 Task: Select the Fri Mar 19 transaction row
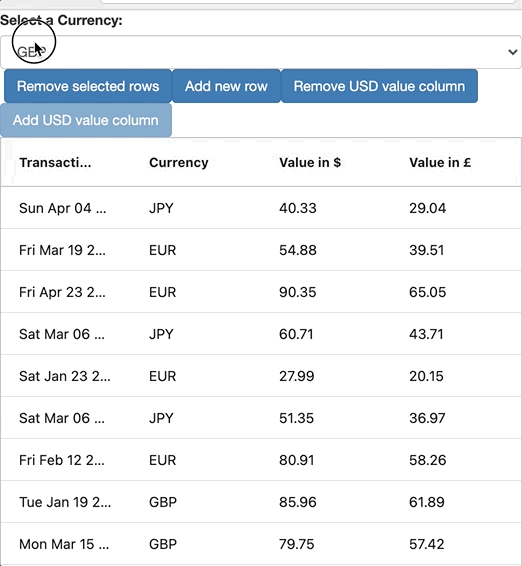(x=261, y=249)
